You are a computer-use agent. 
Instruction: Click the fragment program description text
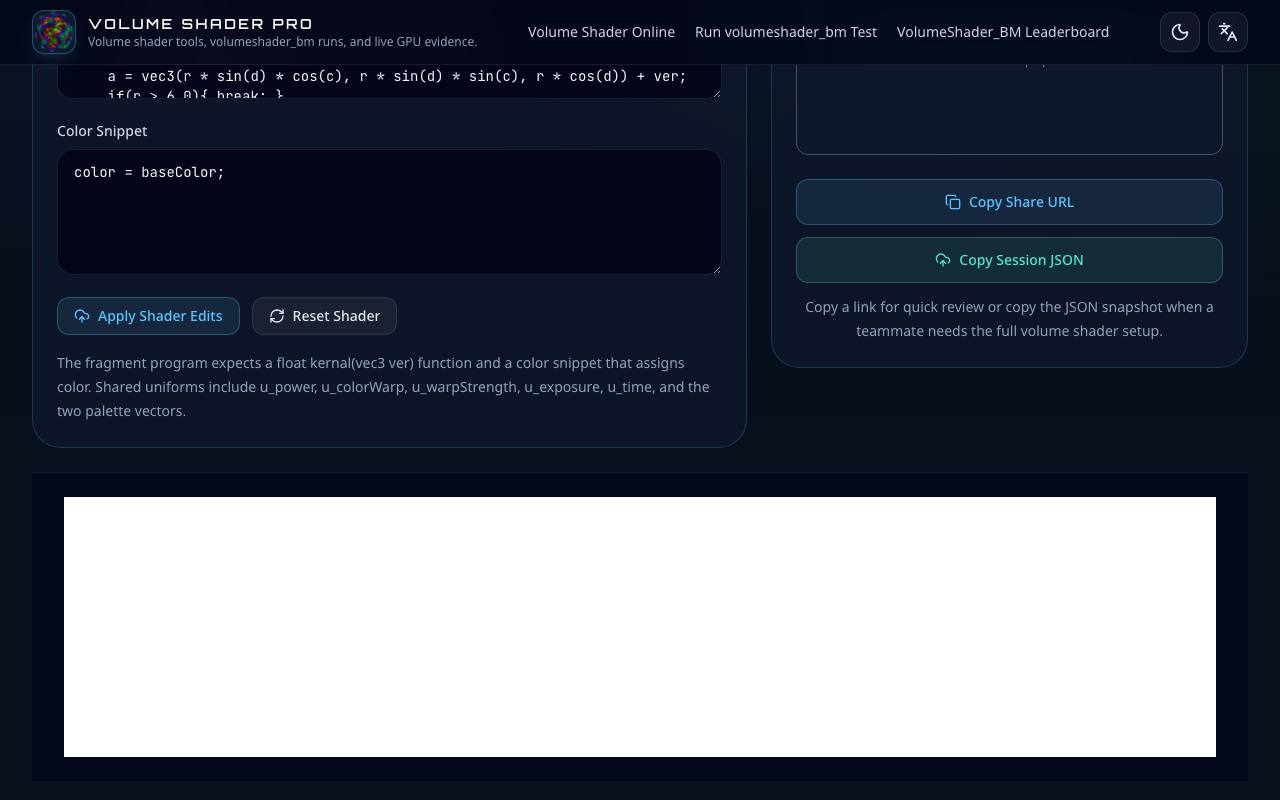[383, 387]
